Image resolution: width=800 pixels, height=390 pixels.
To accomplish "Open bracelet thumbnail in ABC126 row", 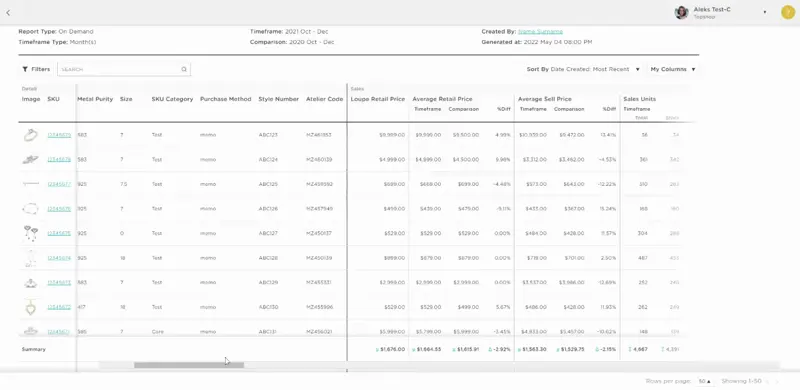I will pyautogui.click(x=31, y=208).
